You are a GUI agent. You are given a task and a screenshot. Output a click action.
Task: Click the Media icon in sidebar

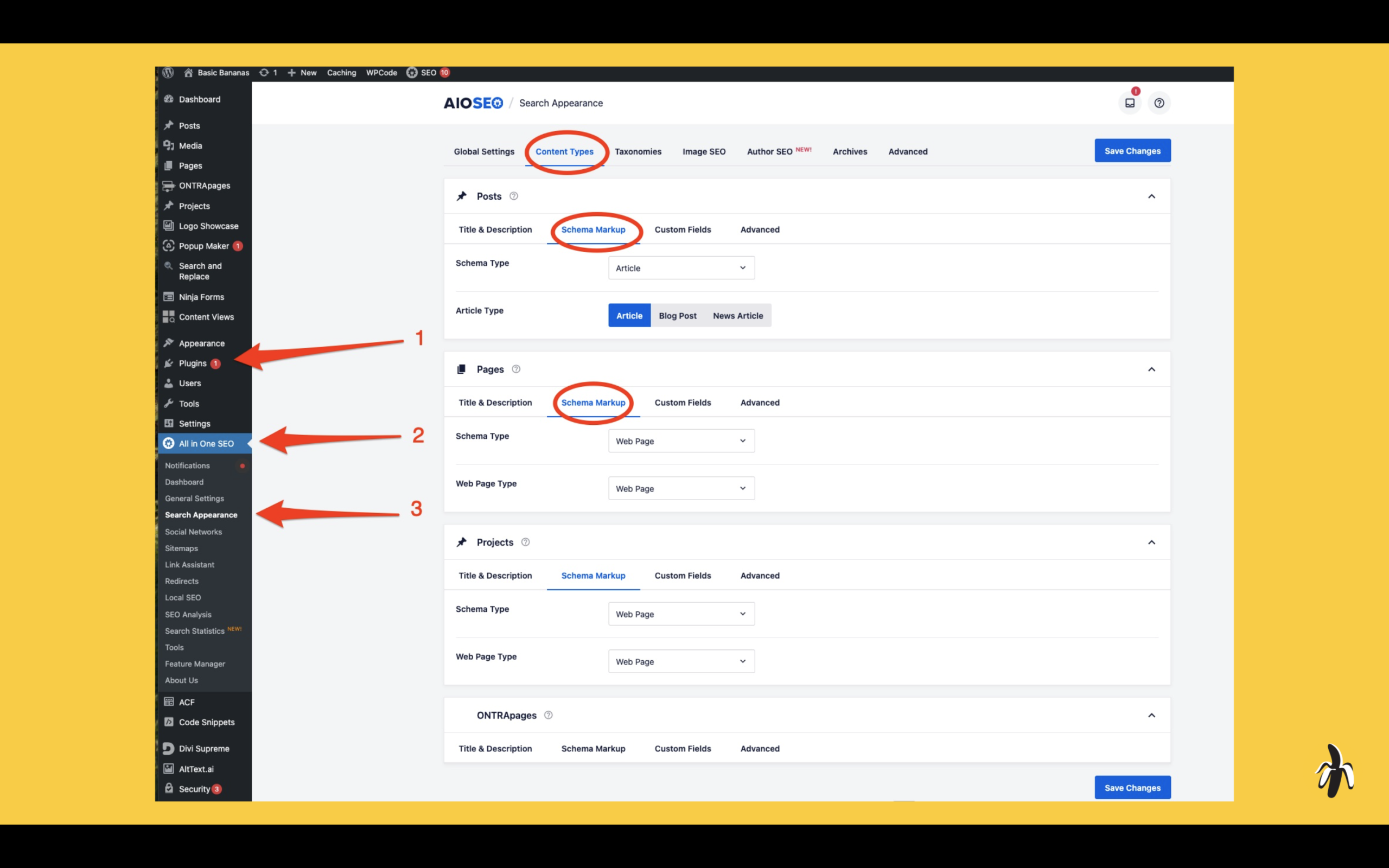tap(169, 145)
